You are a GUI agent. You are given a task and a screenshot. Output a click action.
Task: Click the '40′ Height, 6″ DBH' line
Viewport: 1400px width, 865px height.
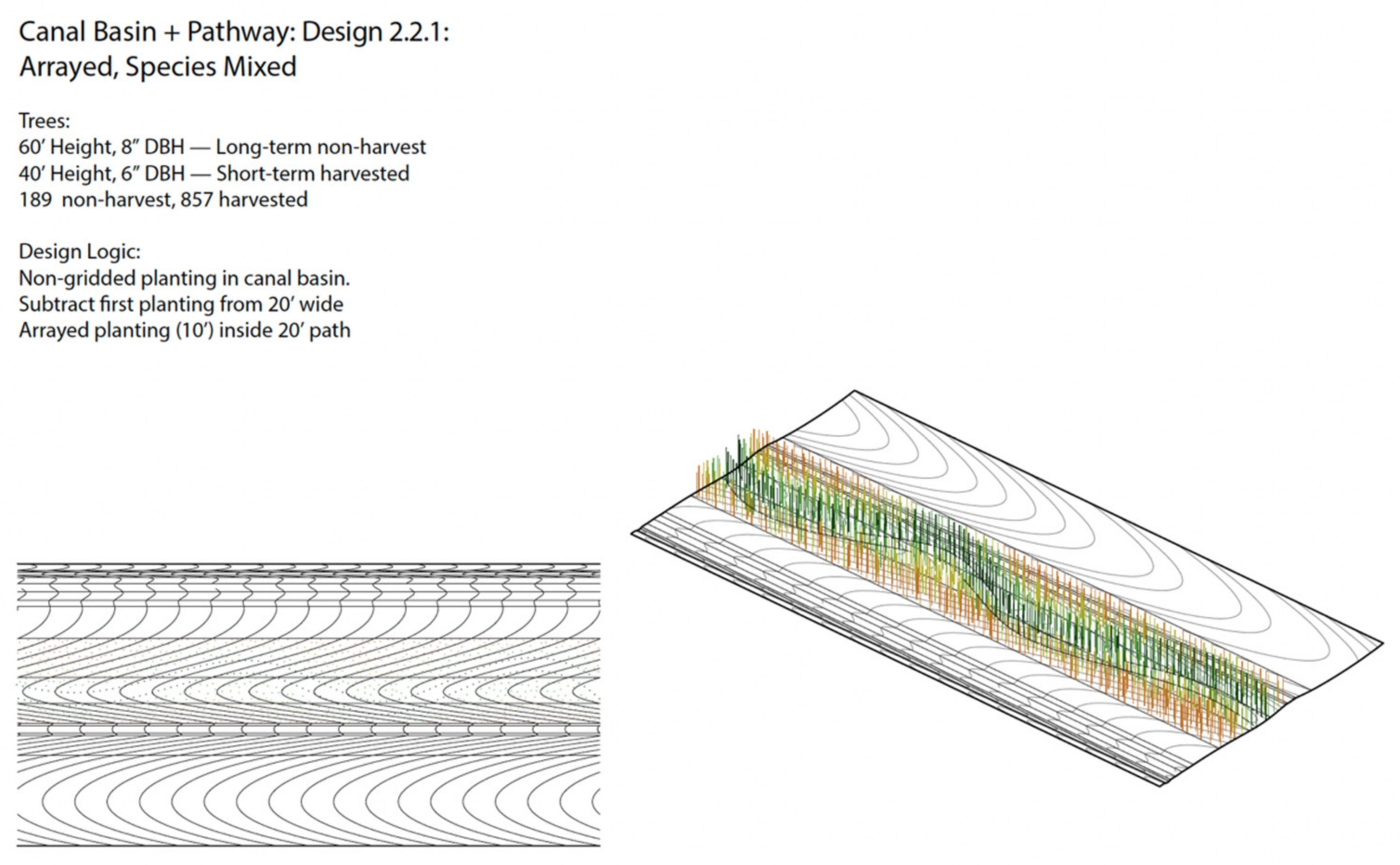(101, 174)
